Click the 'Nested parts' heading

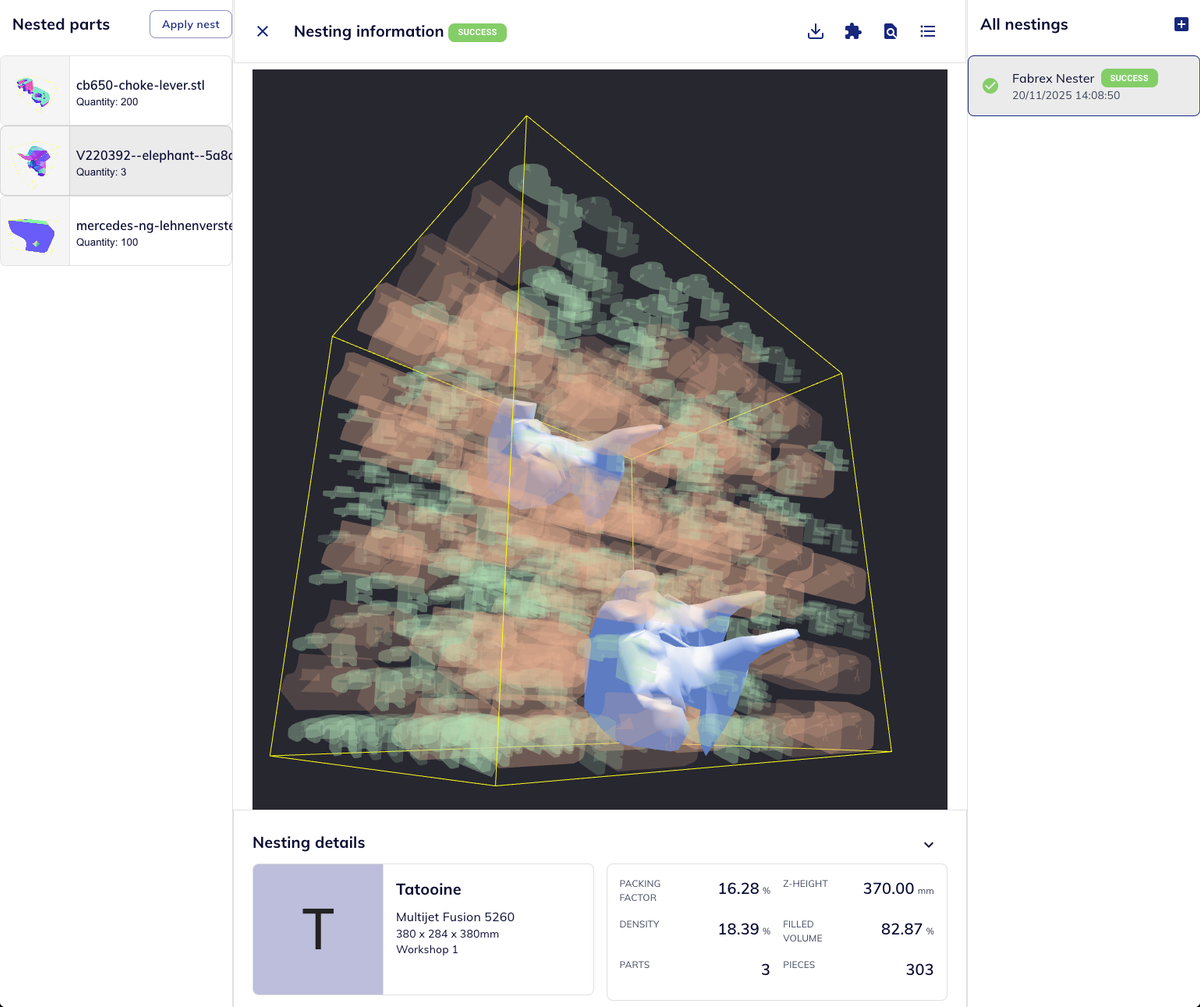61,24
